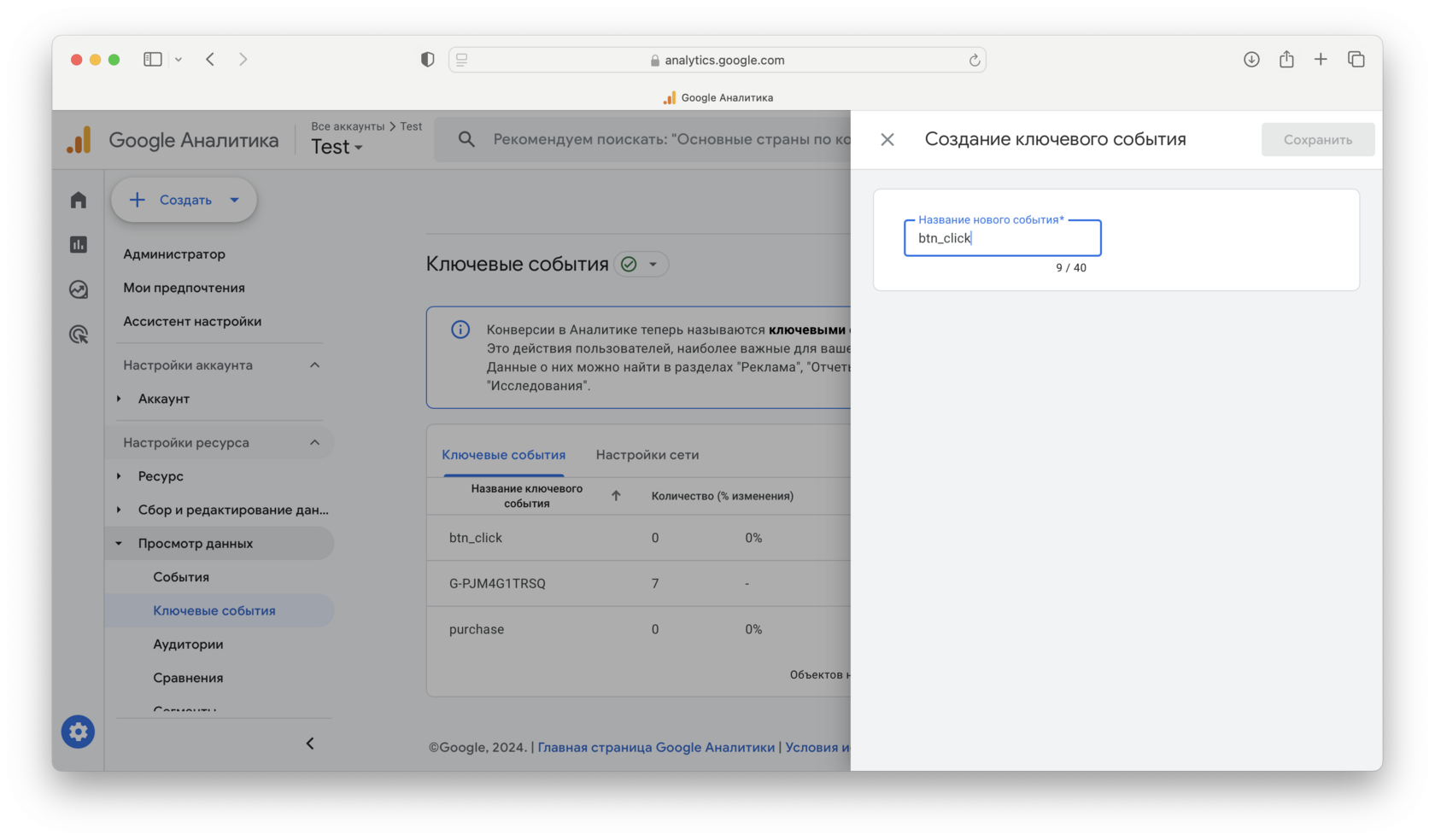Open the Advertising icon in the left rail
The width and height of the screenshot is (1435, 840).
(79, 335)
